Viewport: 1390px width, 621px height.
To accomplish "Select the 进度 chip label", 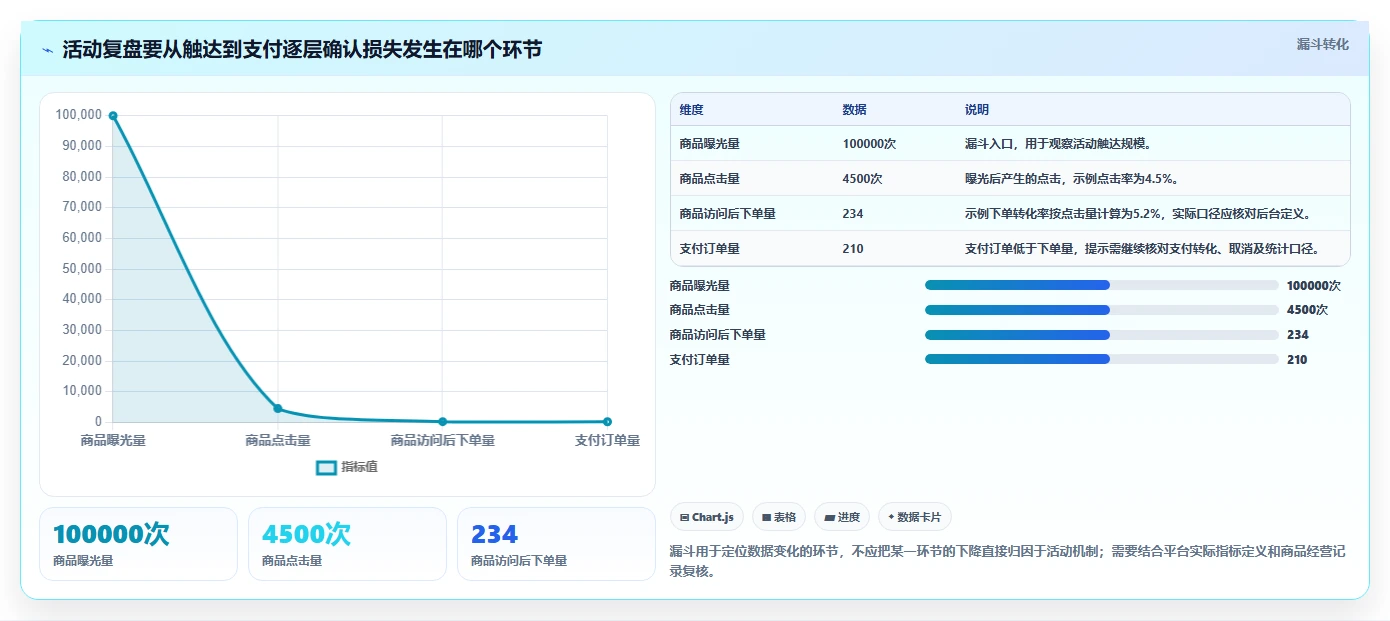I will tap(849, 517).
